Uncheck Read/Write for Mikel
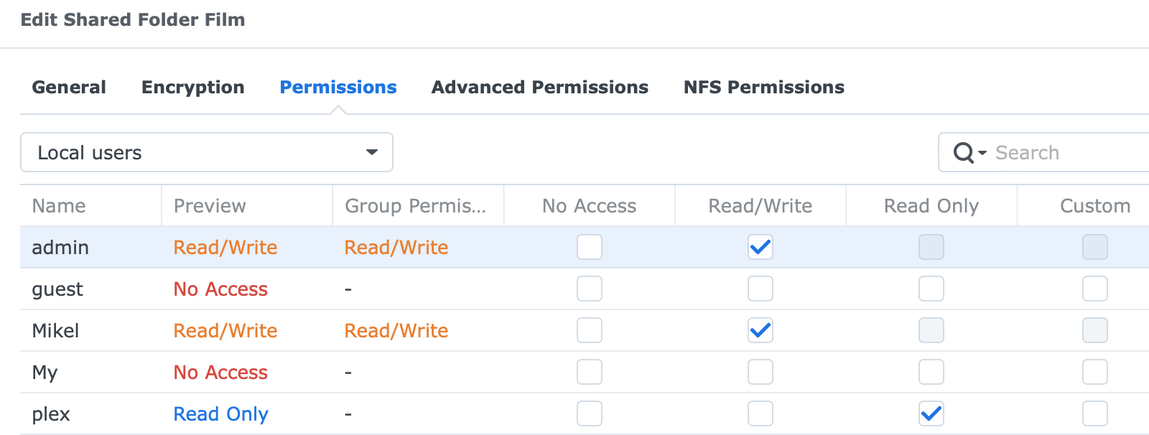 coord(760,331)
